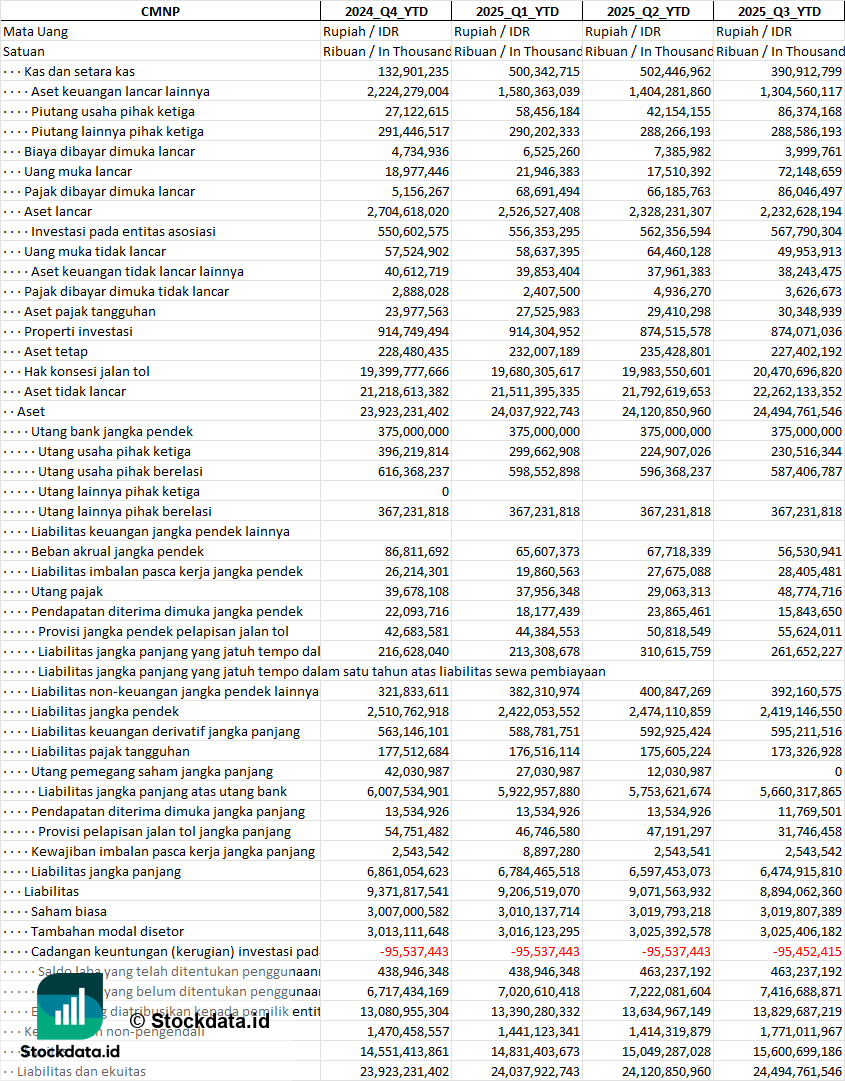The height and width of the screenshot is (1081, 845).
Task: Click the Aset tetap row label
Action: [56, 352]
